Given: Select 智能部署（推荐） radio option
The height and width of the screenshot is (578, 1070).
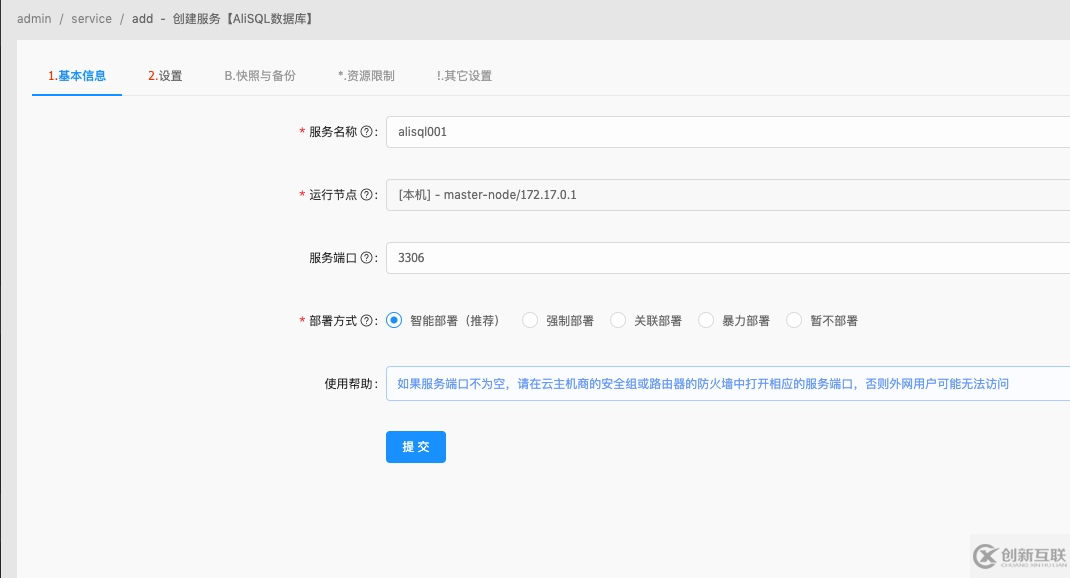Looking at the screenshot, I should pyautogui.click(x=394, y=320).
